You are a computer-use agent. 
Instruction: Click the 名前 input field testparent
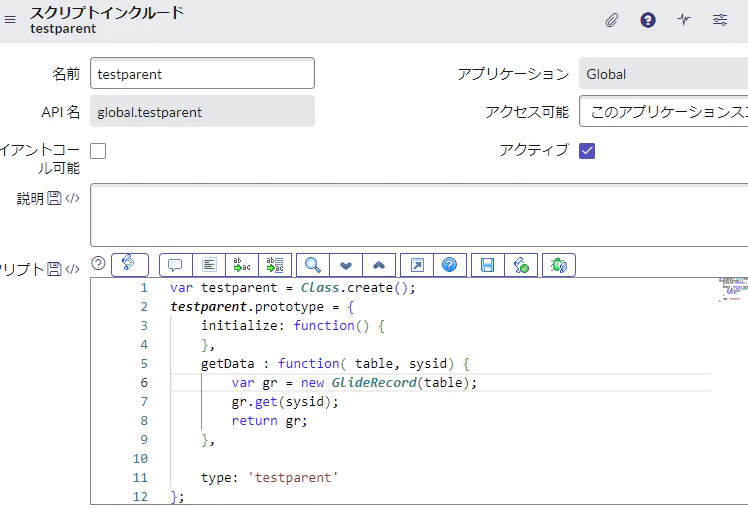[202, 73]
